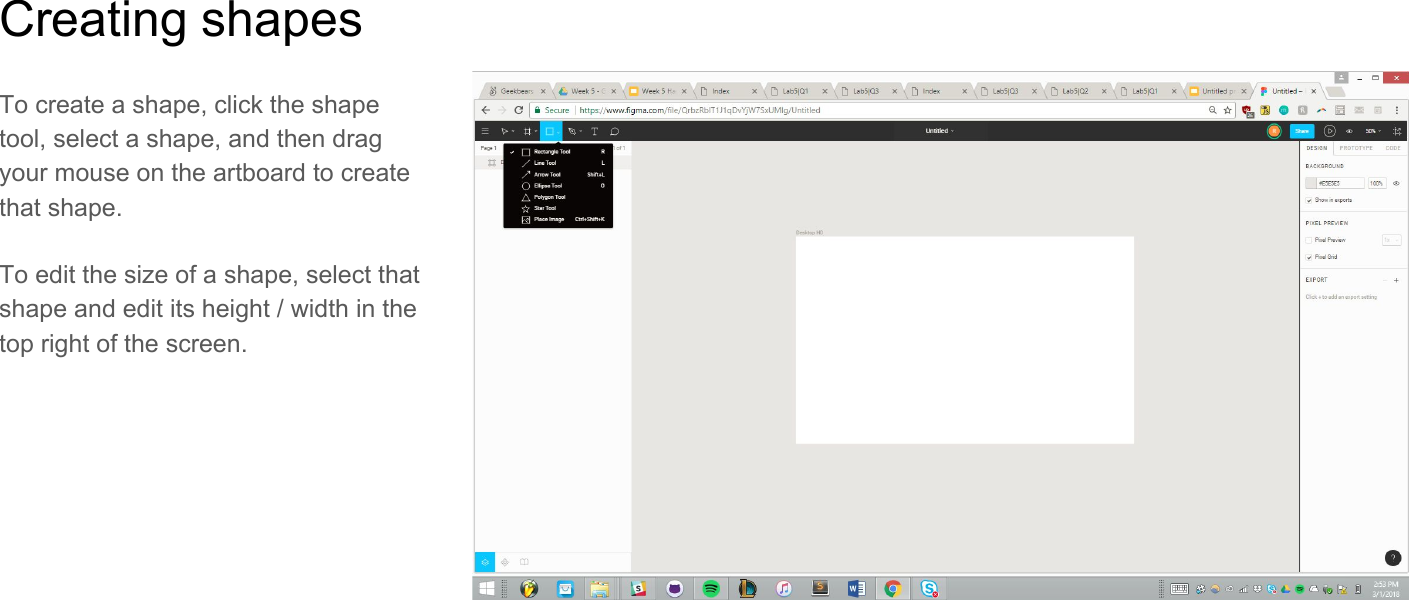Image resolution: width=1409 pixels, height=600 pixels.
Task: Open Spotify from the taskbar
Action: 711,589
